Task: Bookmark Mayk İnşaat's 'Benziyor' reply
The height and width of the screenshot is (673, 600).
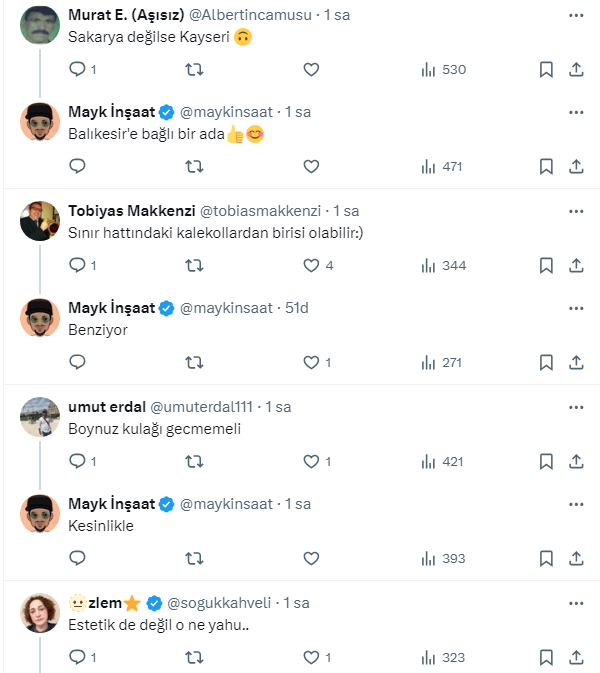Action: point(546,362)
